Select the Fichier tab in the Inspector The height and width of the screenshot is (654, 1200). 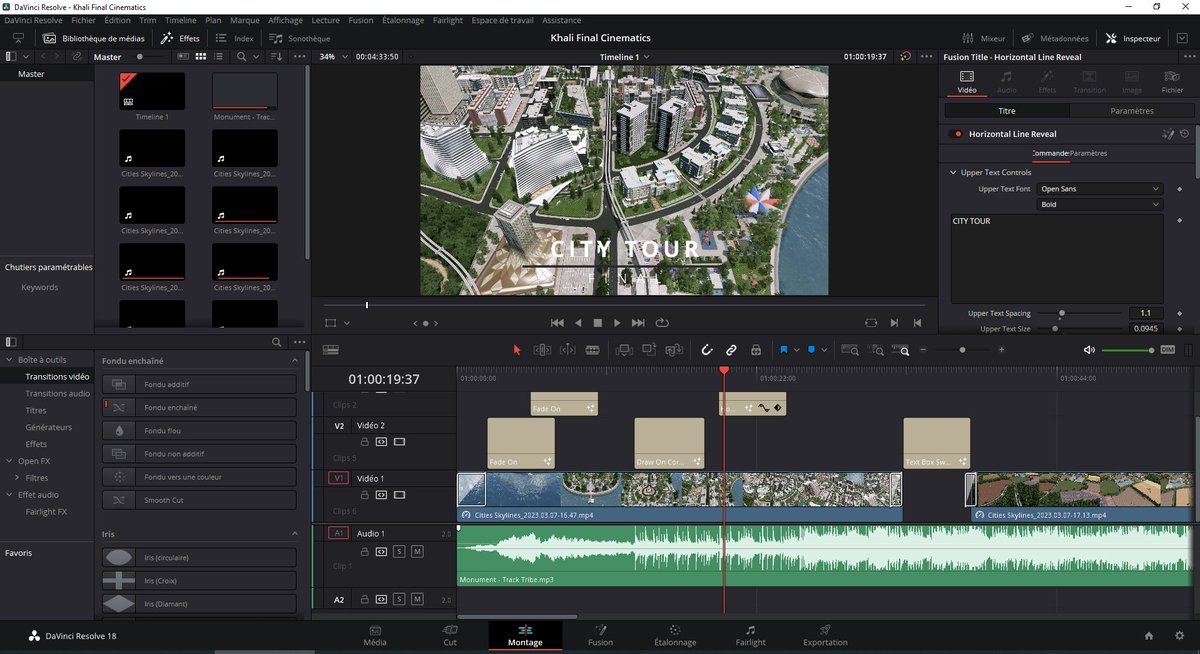[1172, 81]
